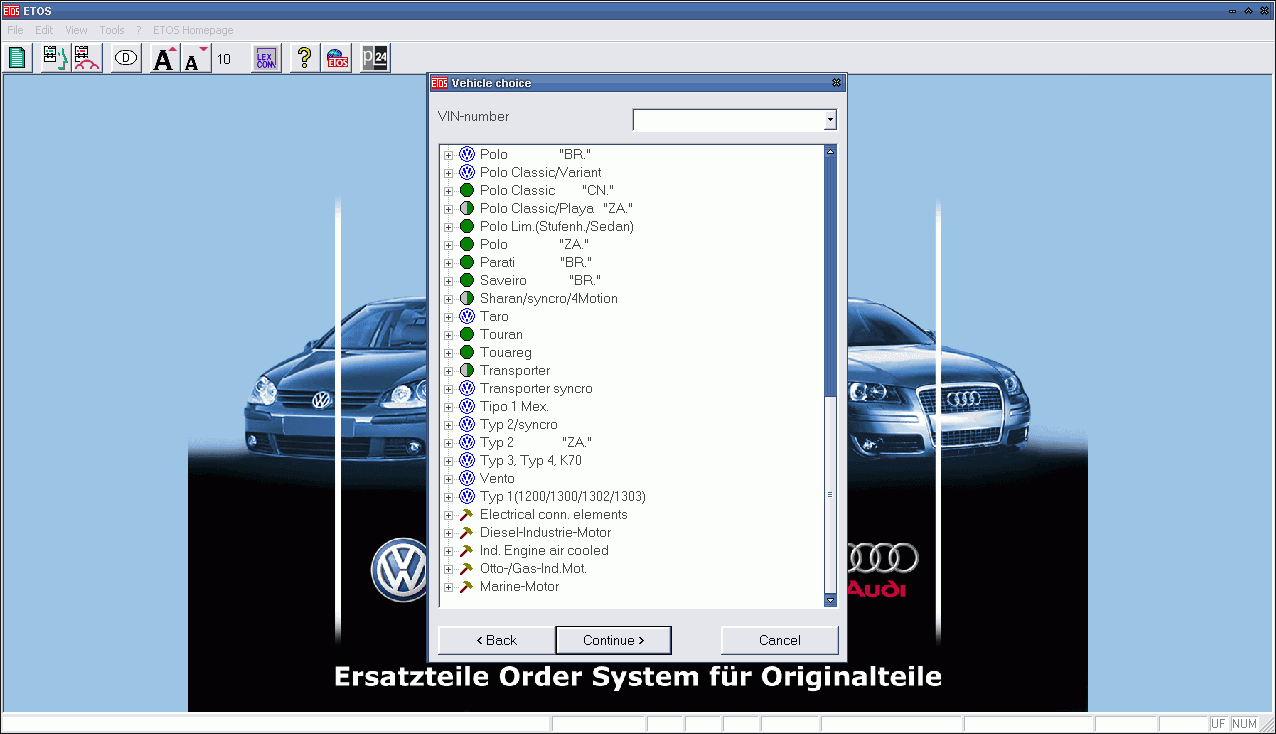Select the Vento tree row text
1276x734 pixels.
click(x=497, y=478)
